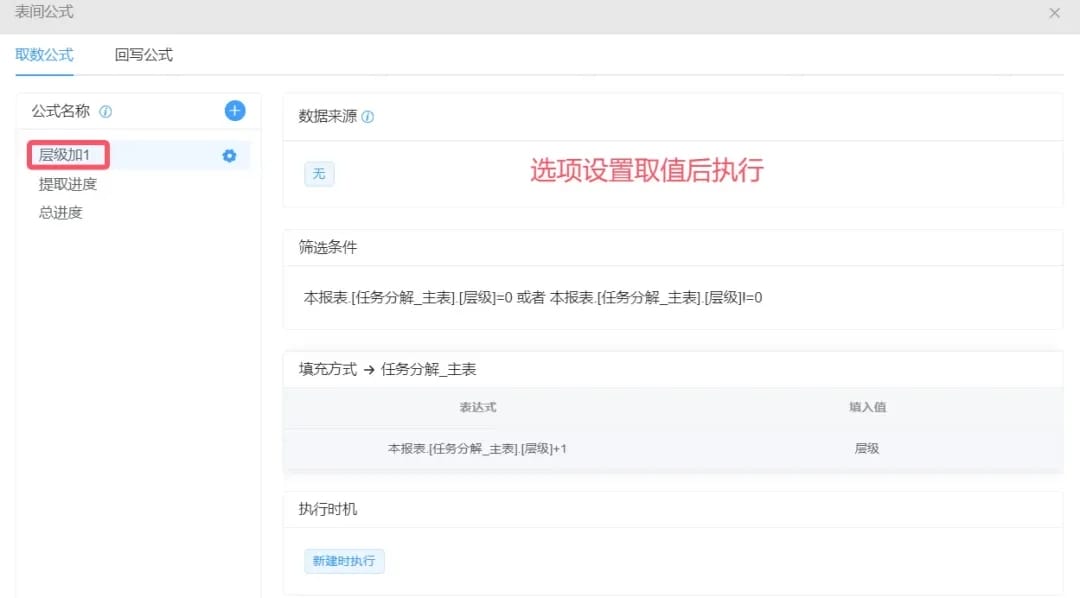The height and width of the screenshot is (598, 1080).
Task: Open settings gear for 层级加1 formula
Action: click(x=229, y=156)
